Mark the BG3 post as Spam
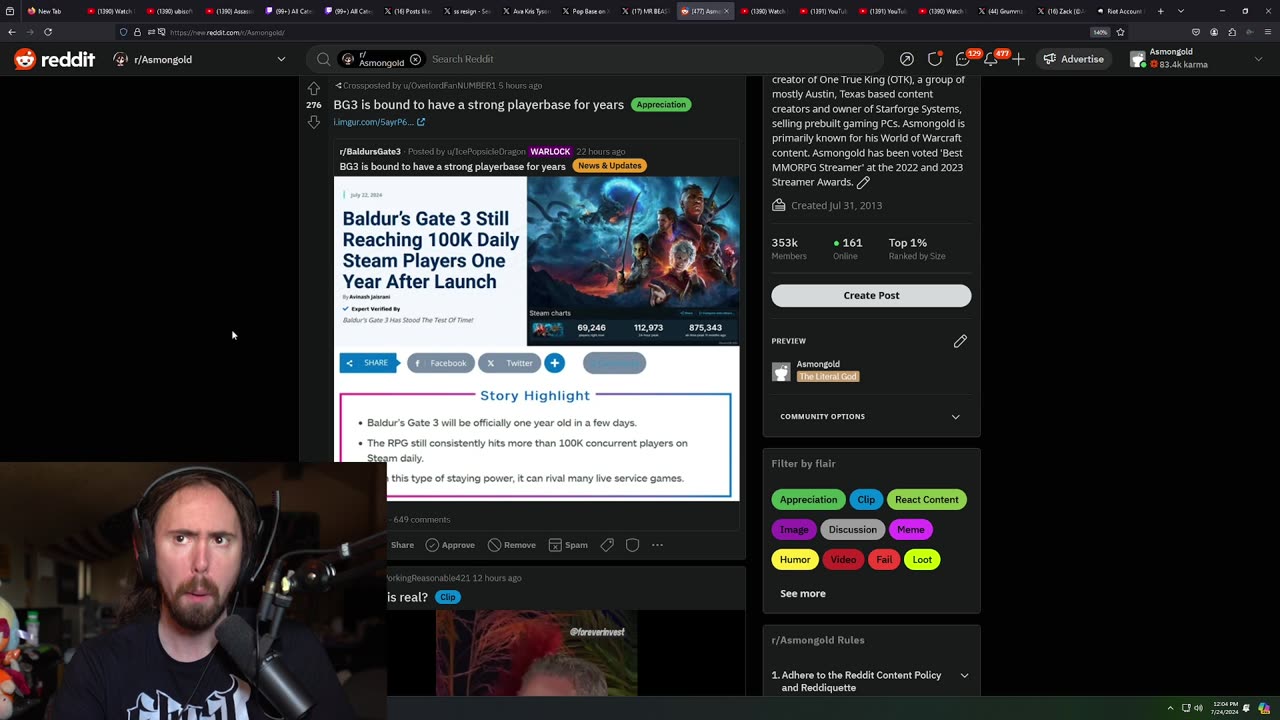This screenshot has height=720, width=1280. [568, 545]
